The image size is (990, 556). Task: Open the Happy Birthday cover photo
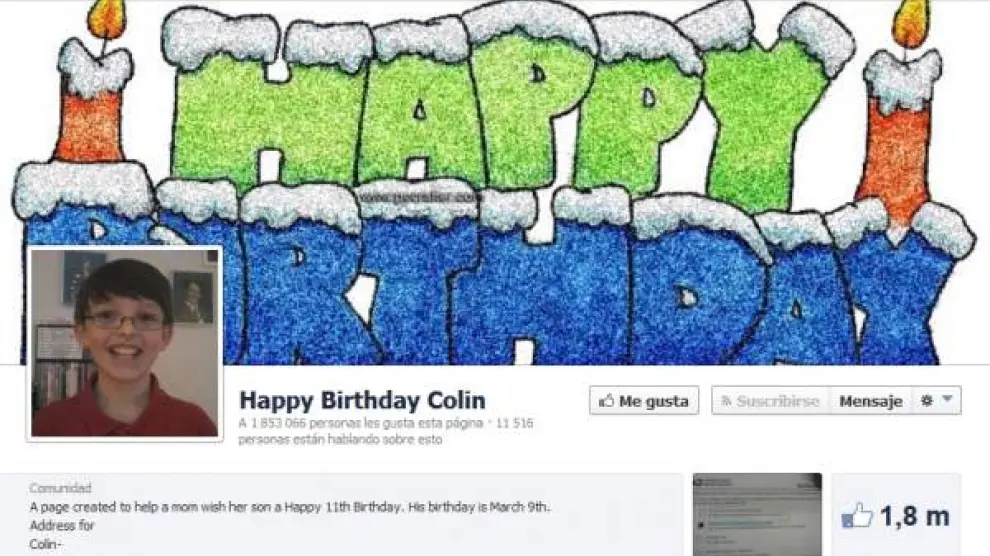[495, 182]
